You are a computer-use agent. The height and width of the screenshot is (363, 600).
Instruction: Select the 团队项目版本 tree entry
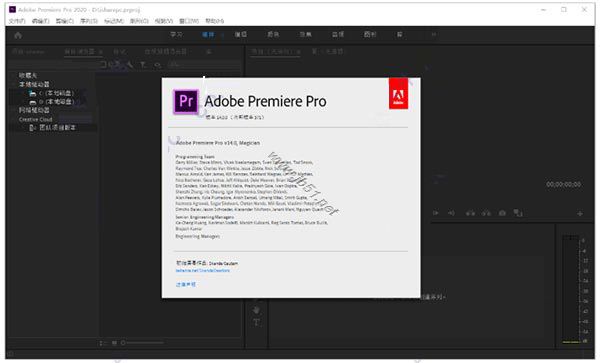point(53,128)
